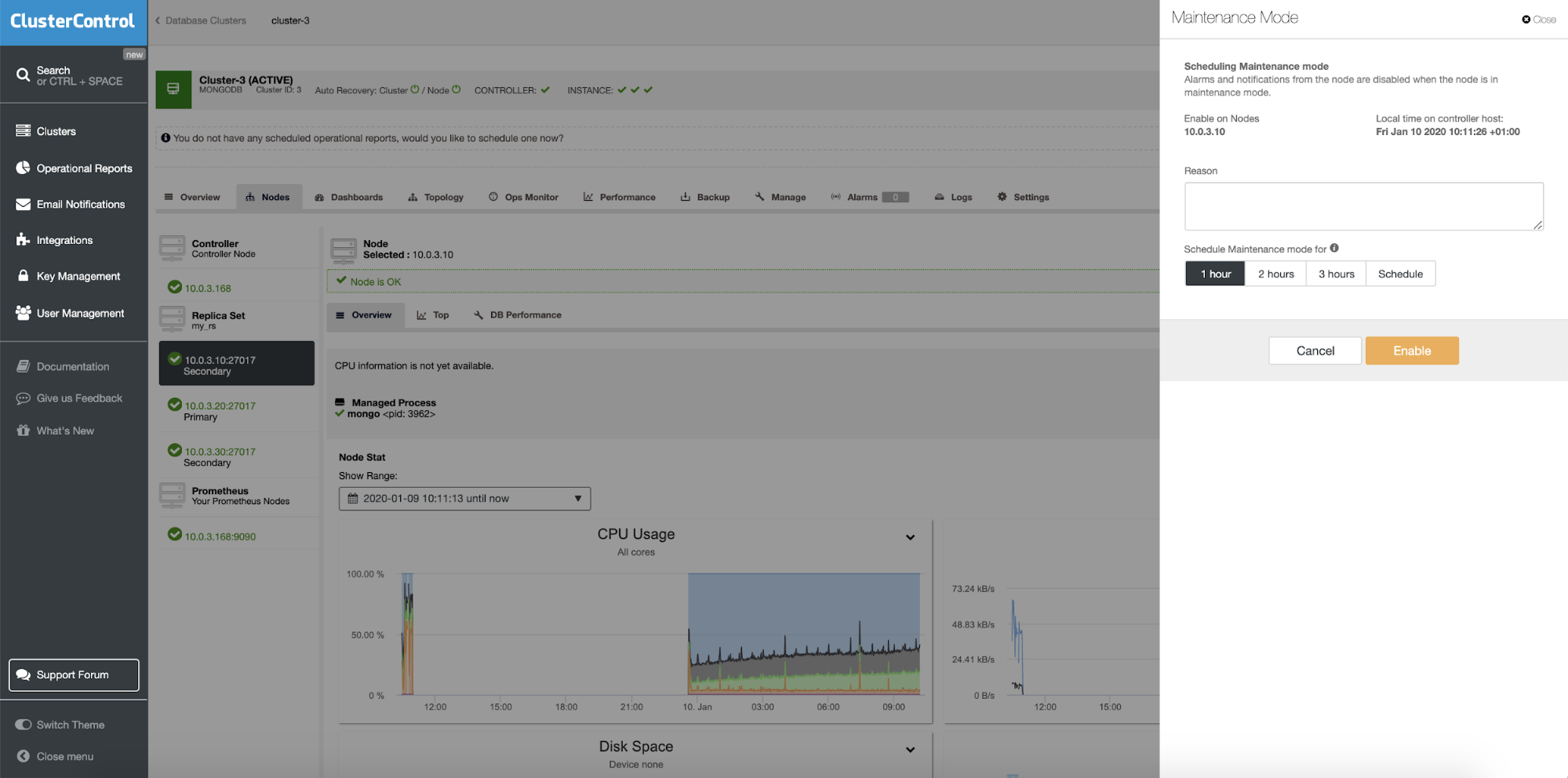Click Enable to start maintenance mode

click(x=1412, y=351)
